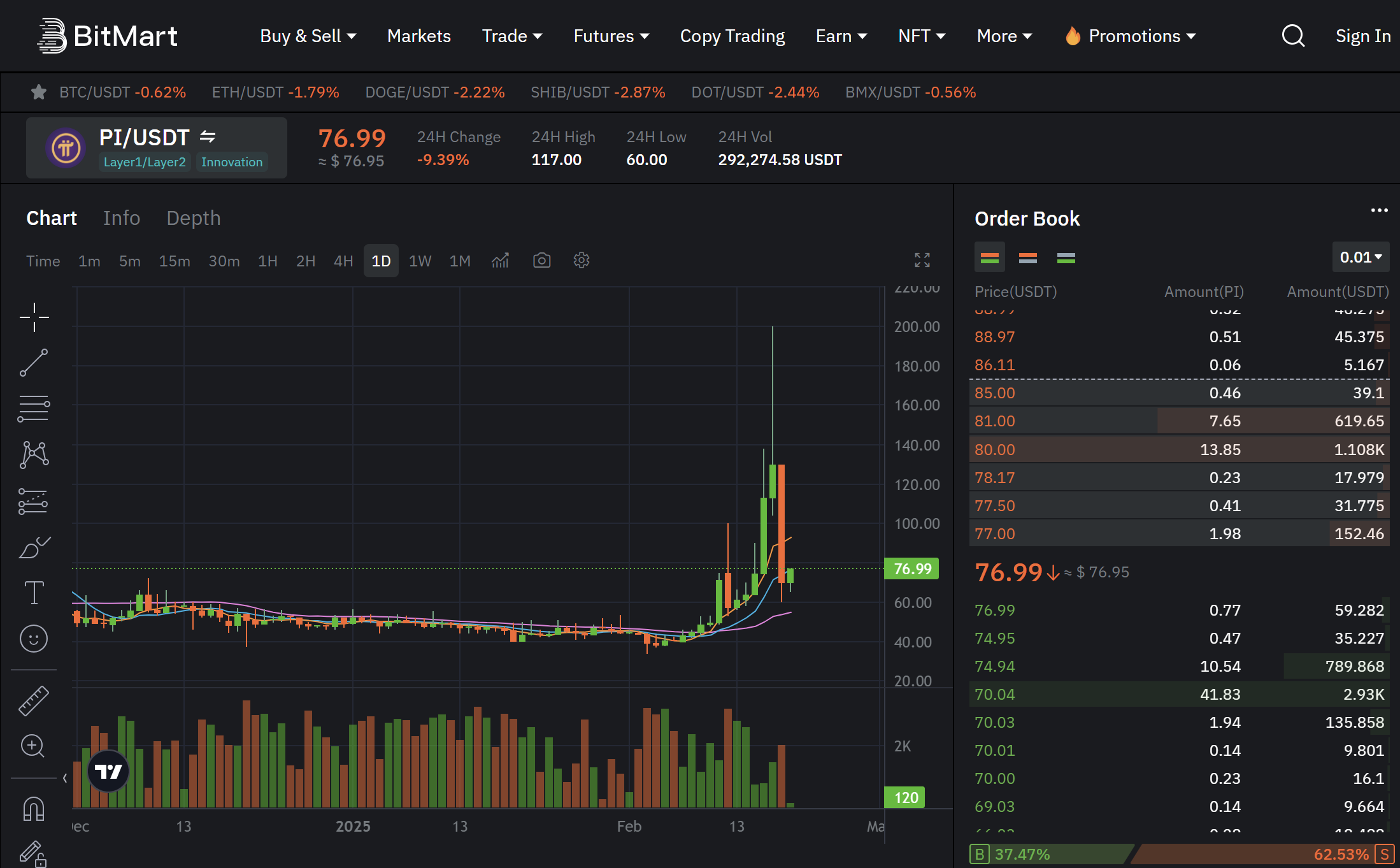Screen dimensions: 1400x868
Task: Open ETH/USDT ticker pair
Action: [x=276, y=92]
